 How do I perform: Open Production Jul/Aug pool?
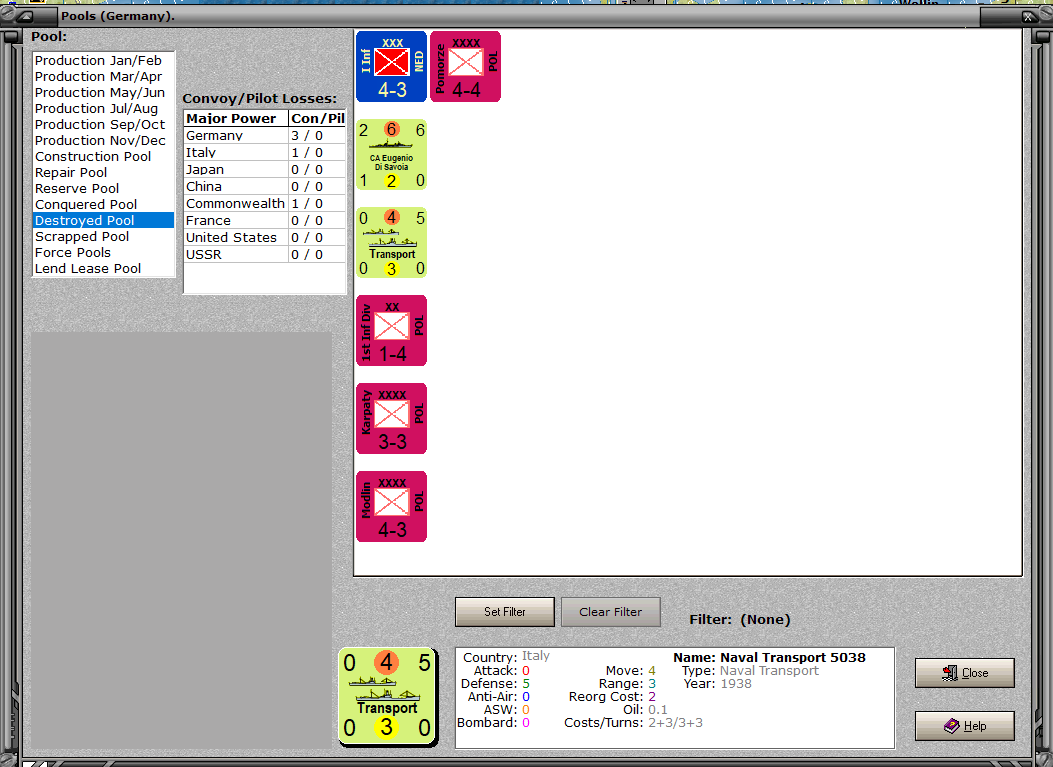103,109
